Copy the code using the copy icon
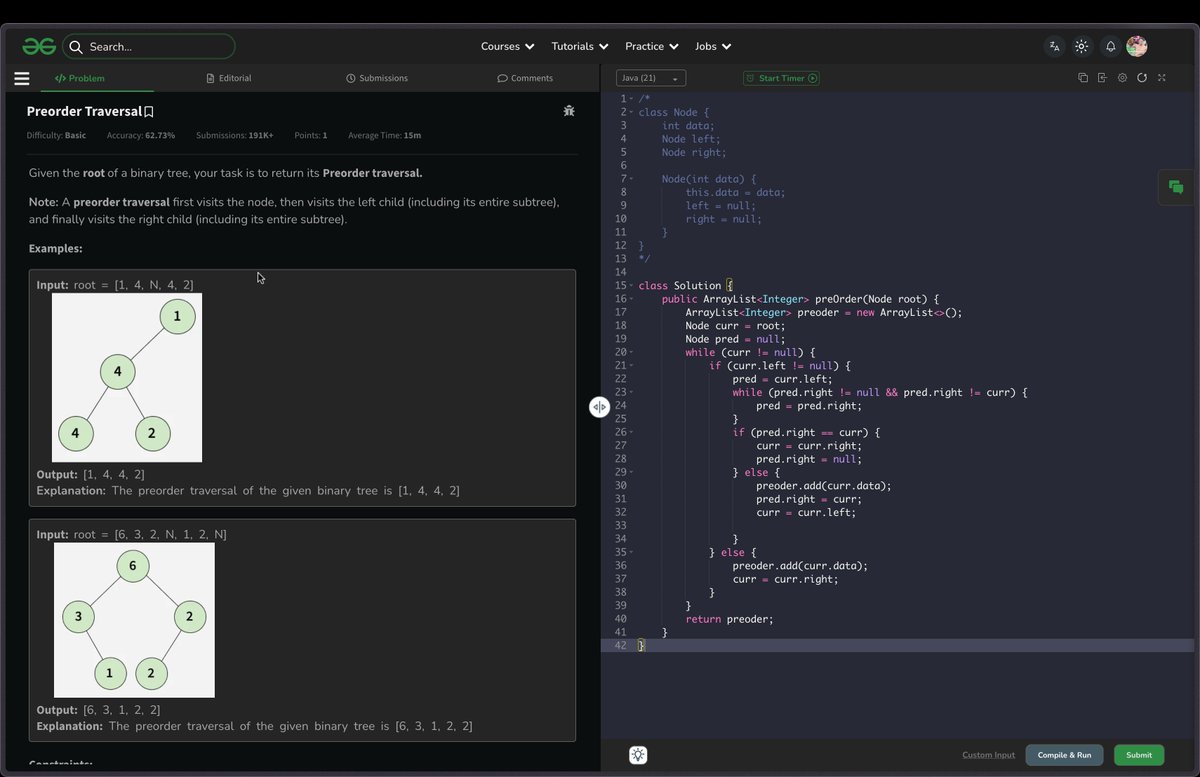The width and height of the screenshot is (1200, 777). [x=1082, y=77]
